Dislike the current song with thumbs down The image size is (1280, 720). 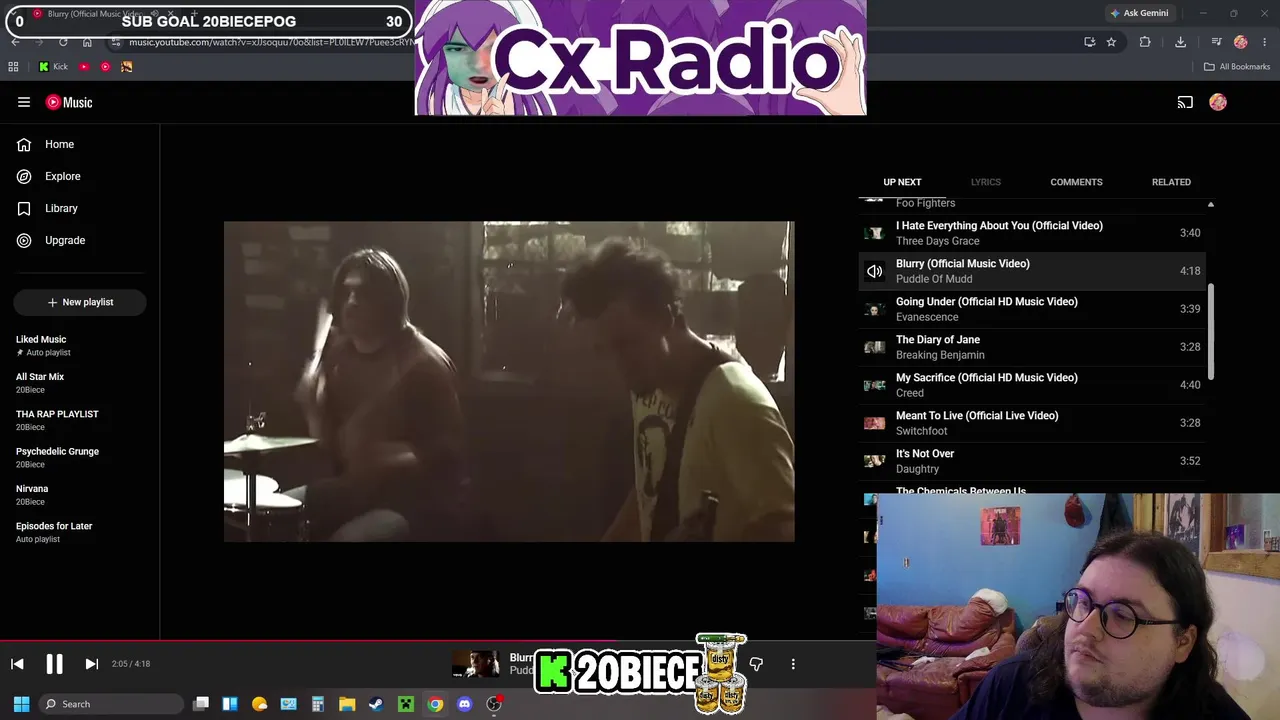tap(756, 664)
